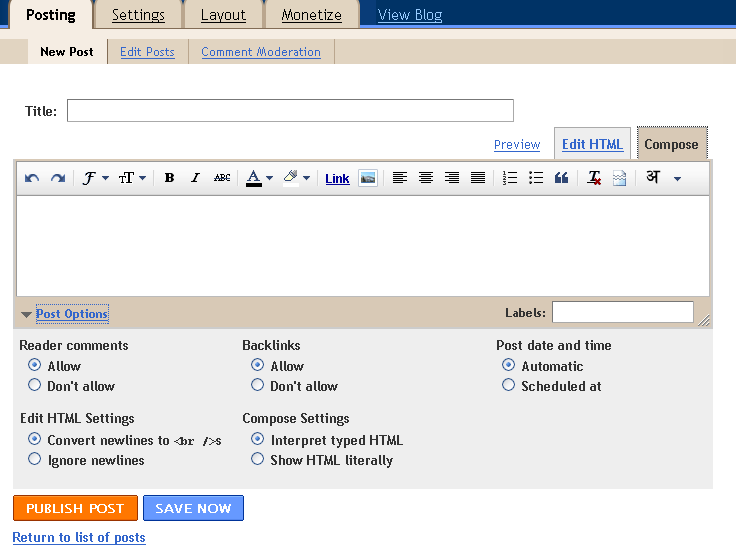Insert an image into the post
Image resolution: width=736 pixels, height=545 pixels.
click(x=368, y=178)
